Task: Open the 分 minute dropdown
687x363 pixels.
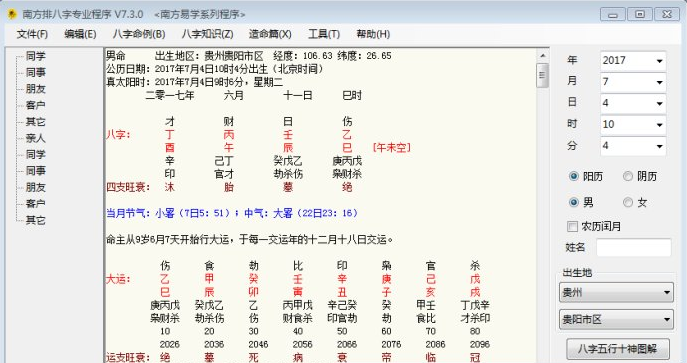Action: (x=659, y=146)
